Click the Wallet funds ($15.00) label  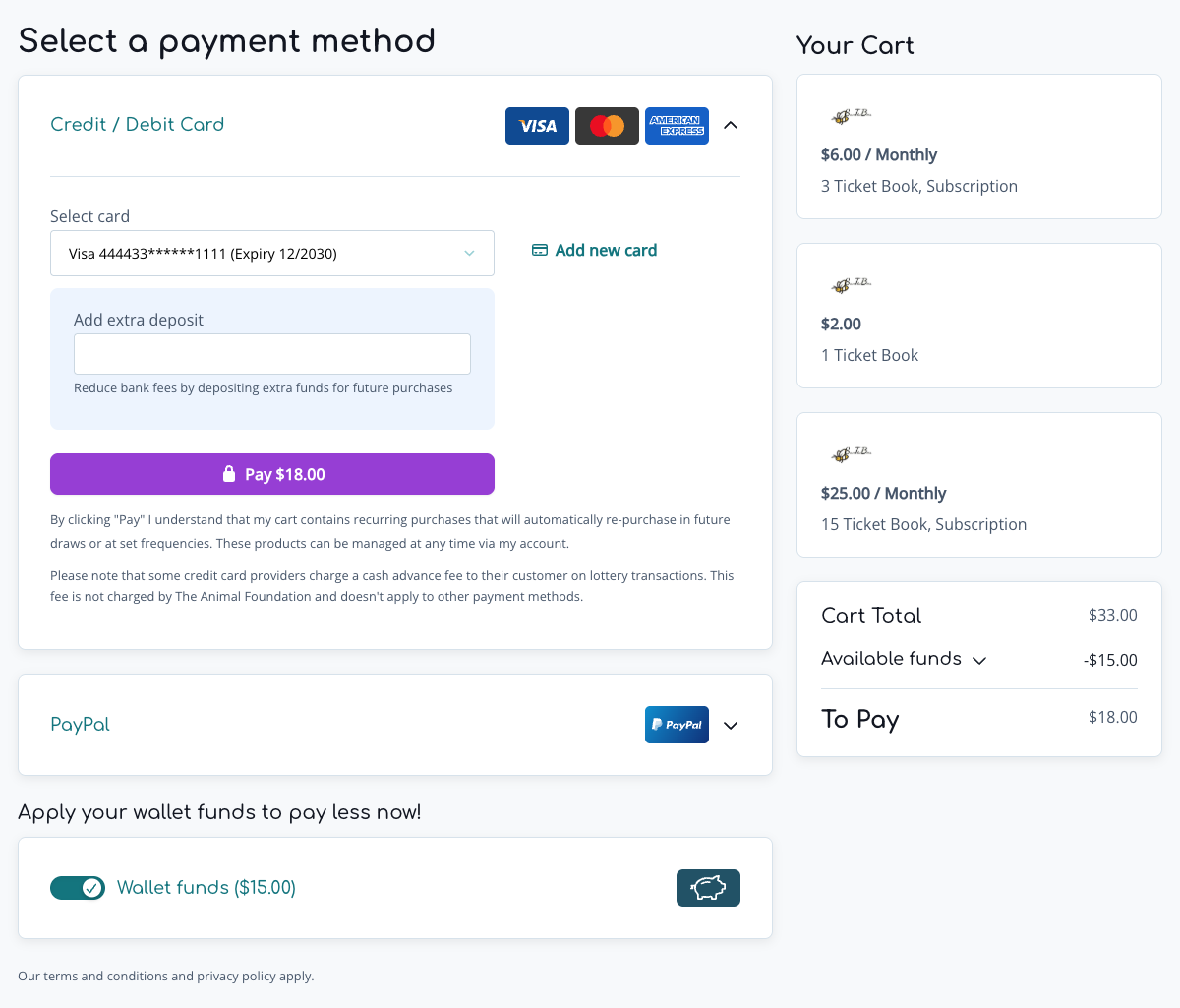click(x=206, y=887)
